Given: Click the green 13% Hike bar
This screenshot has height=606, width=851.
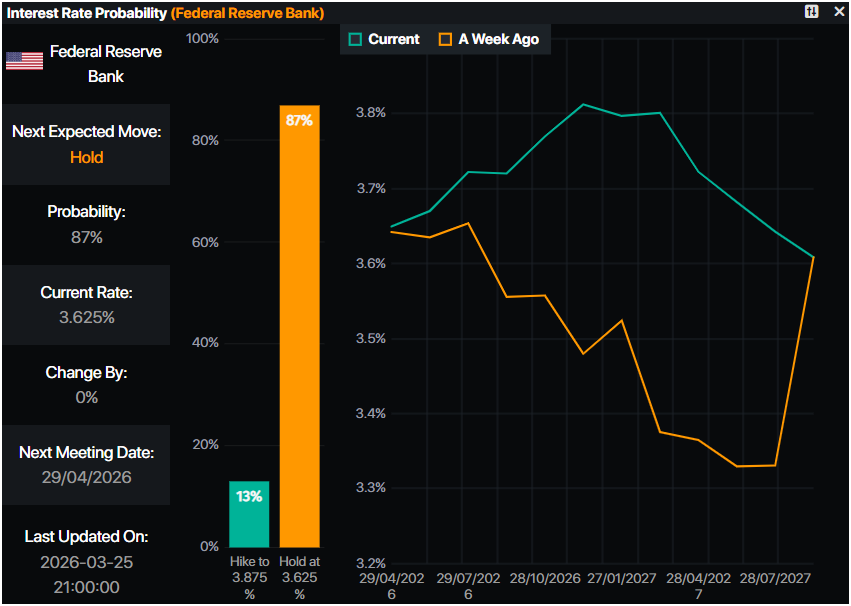Looking at the screenshot, I should 249,513.
